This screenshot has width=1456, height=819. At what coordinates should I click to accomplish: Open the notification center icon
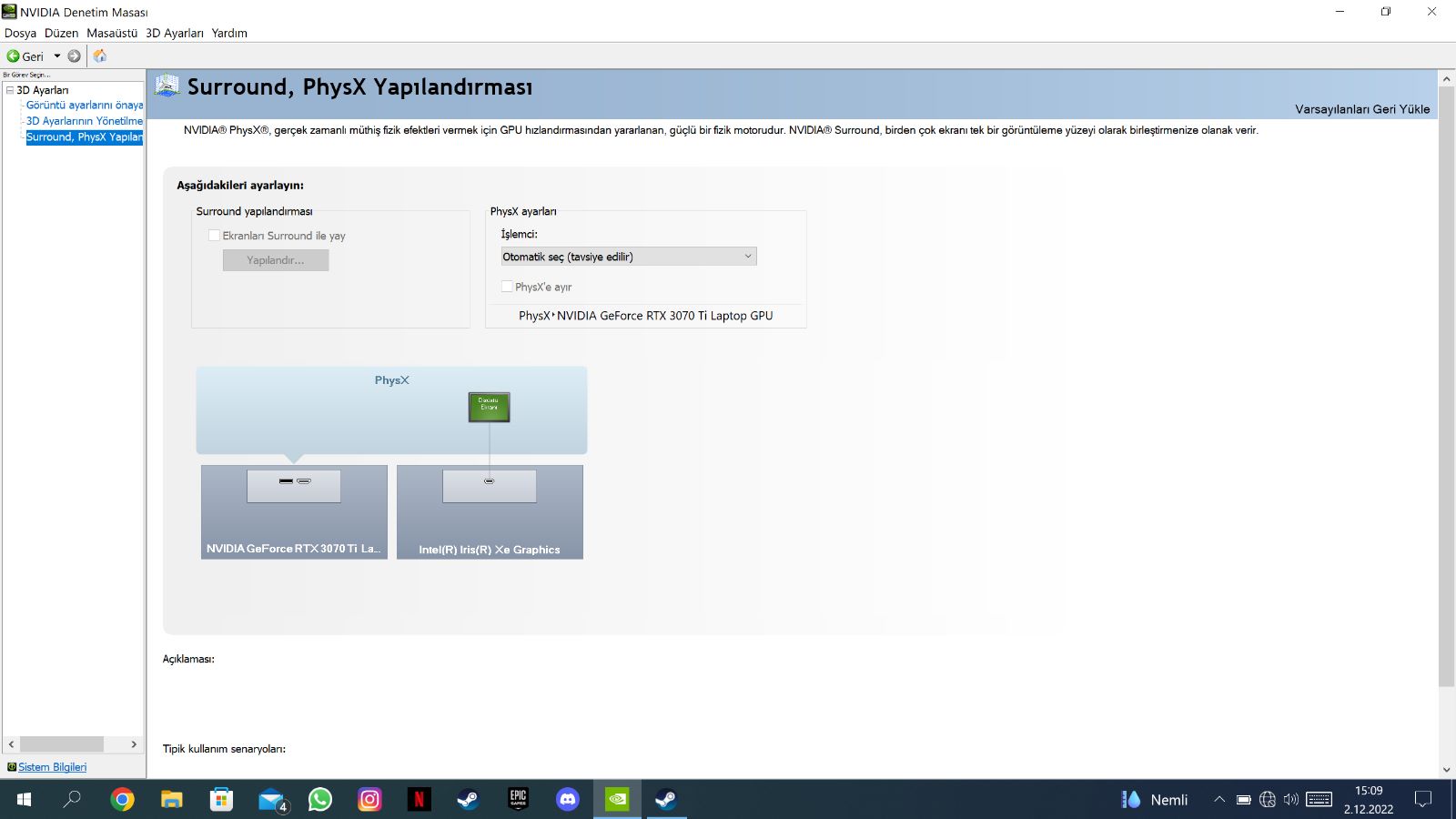pyautogui.click(x=1423, y=800)
